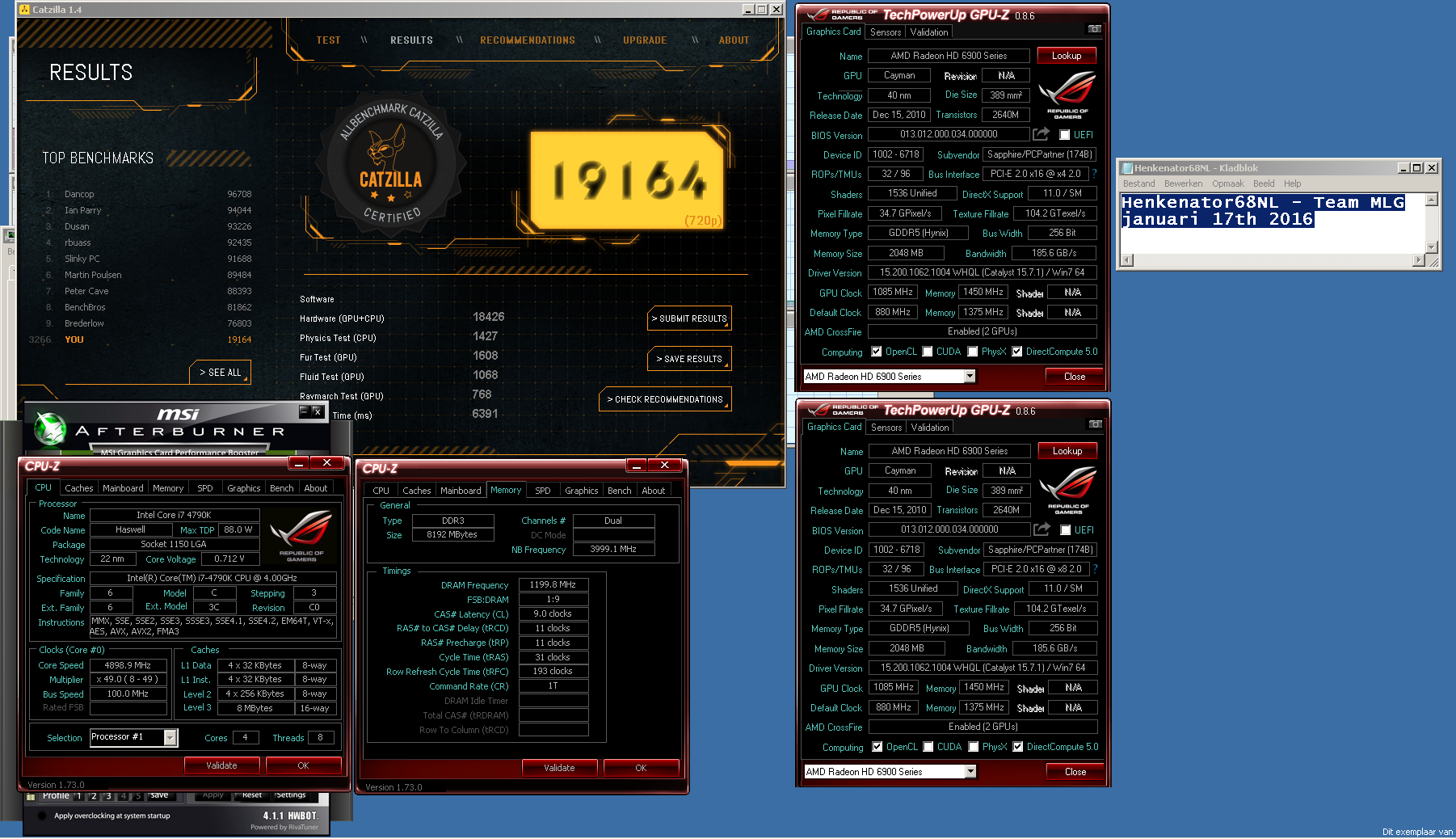Select Afterburner profile slot 2

(94, 796)
